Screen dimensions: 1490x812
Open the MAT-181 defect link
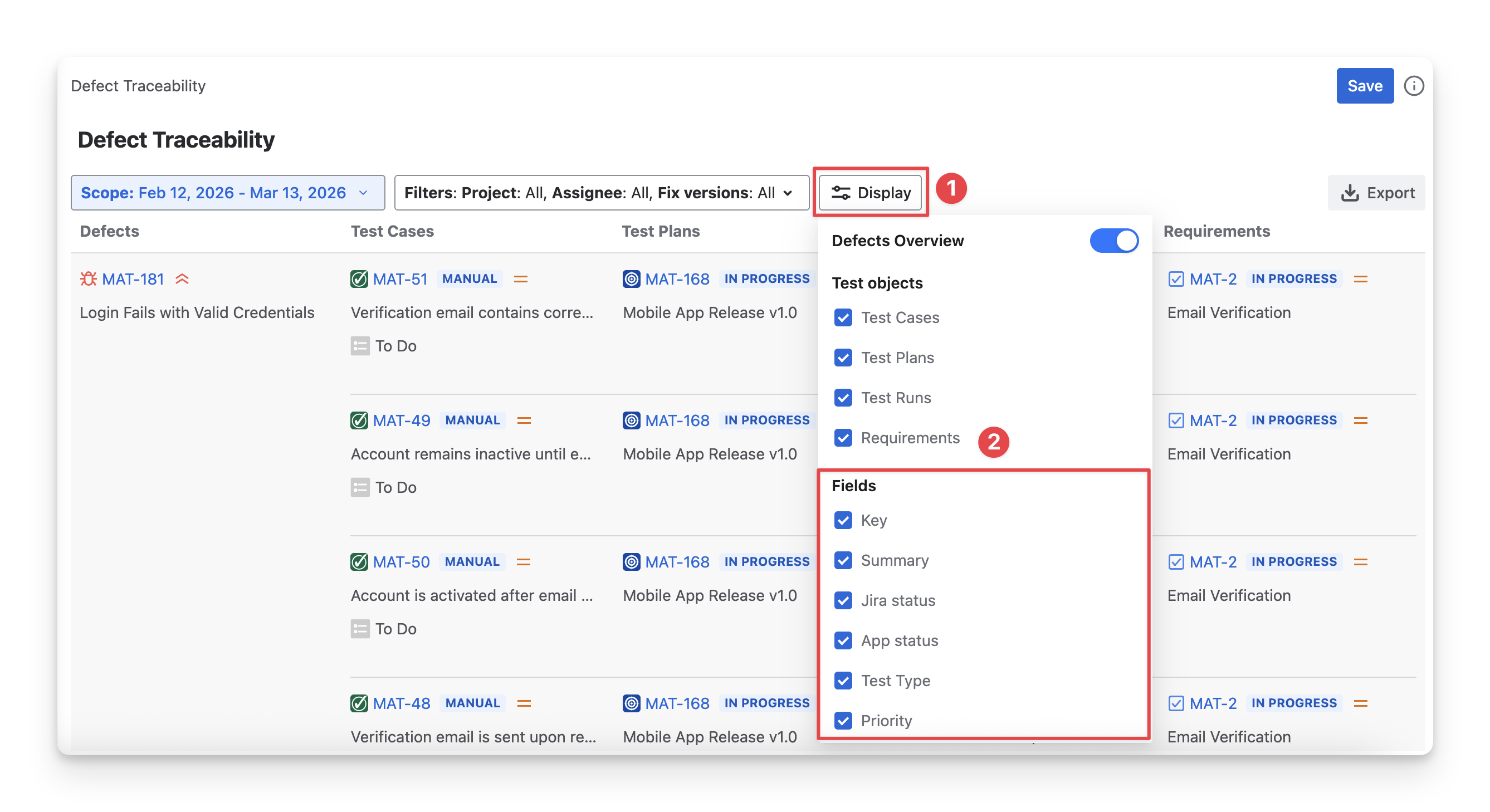(133, 279)
